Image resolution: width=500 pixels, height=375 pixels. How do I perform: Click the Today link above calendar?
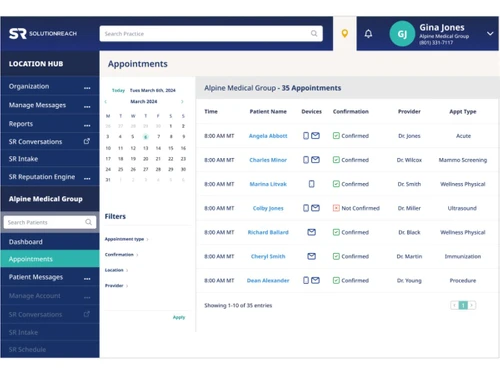[x=118, y=90]
